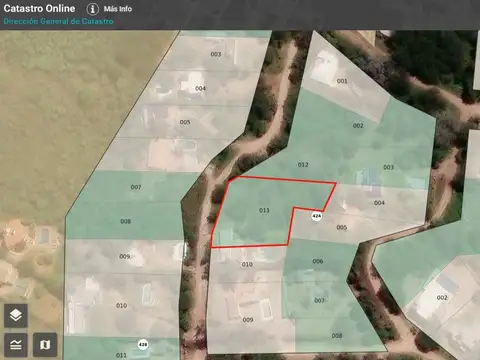Select parcel 005 beside the 424 marker
The width and height of the screenshot is (480, 360).
pos(342,228)
